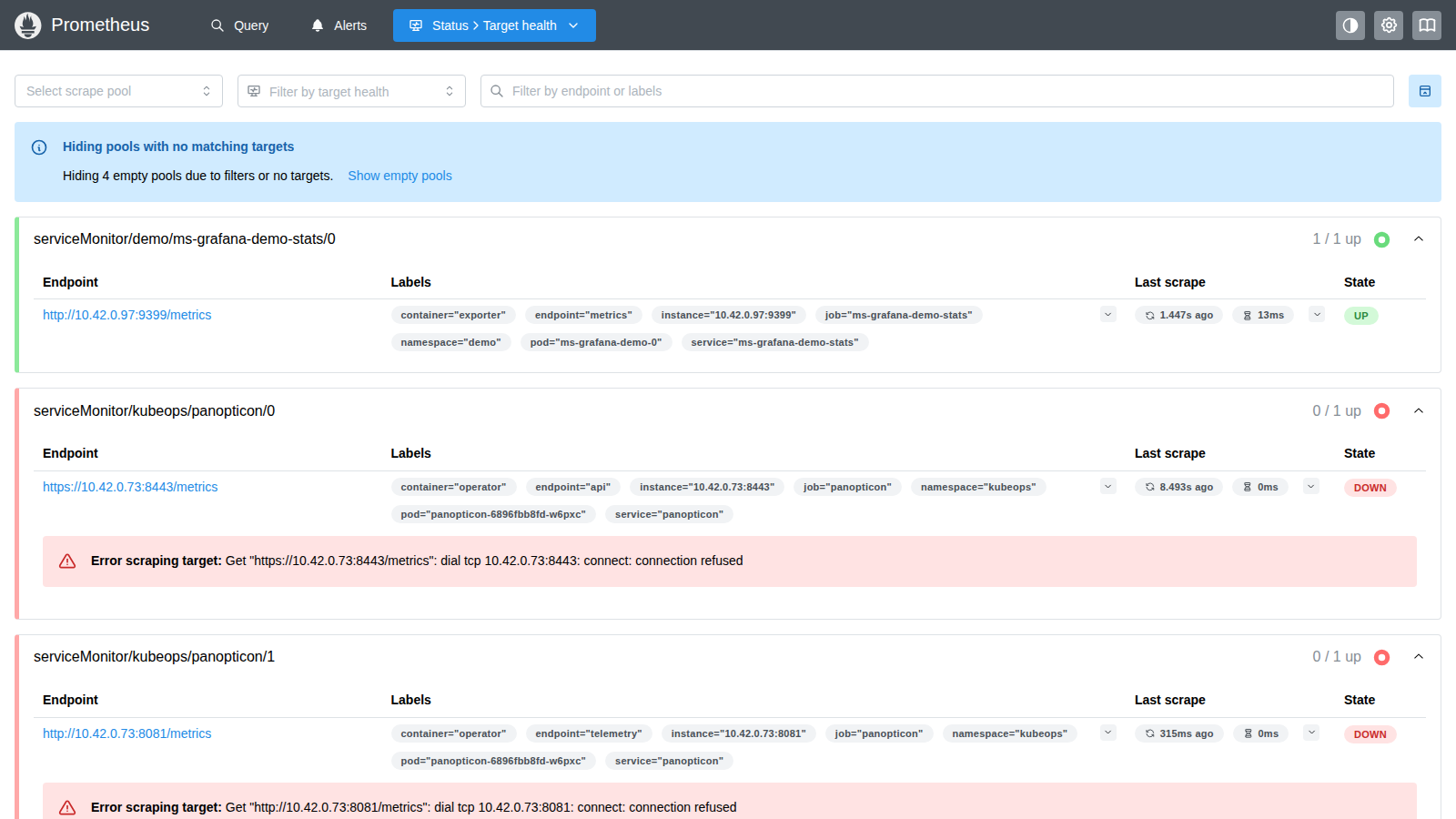Collapse the kubeops/panopticon/0 pool
Viewport: 1456px width, 819px height.
click(1419, 411)
